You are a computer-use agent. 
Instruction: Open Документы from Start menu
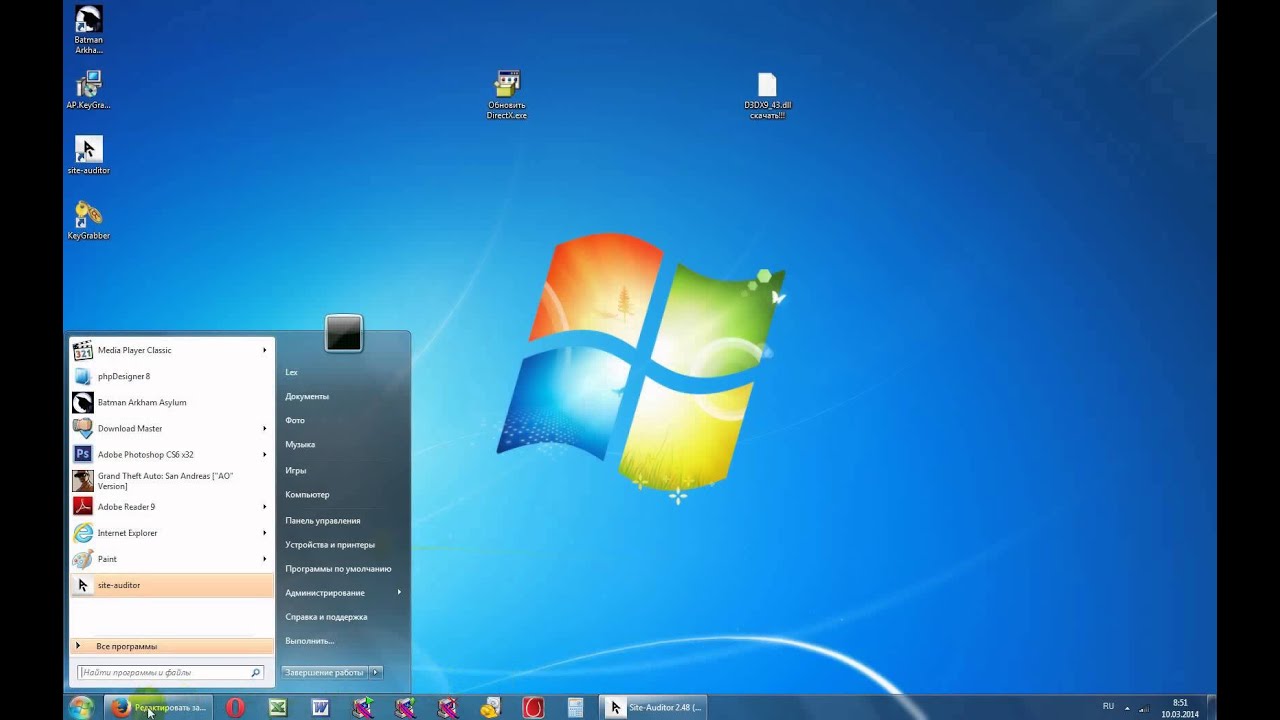click(307, 396)
